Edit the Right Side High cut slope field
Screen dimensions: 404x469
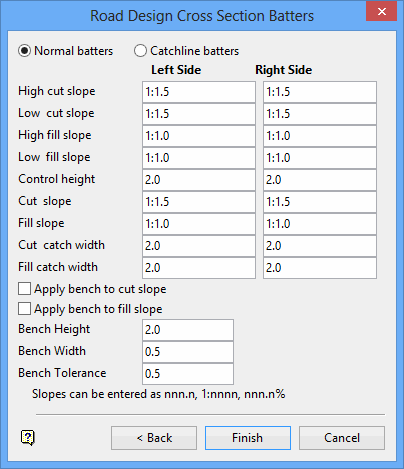pyautogui.click(x=320, y=92)
